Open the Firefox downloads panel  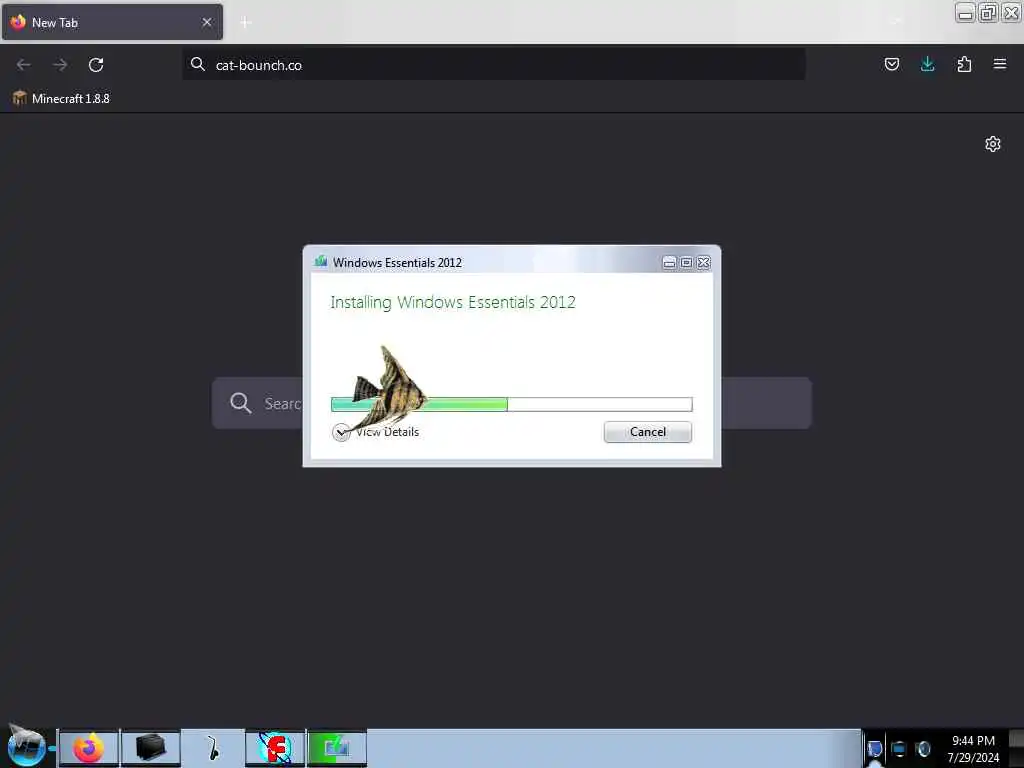coord(927,64)
